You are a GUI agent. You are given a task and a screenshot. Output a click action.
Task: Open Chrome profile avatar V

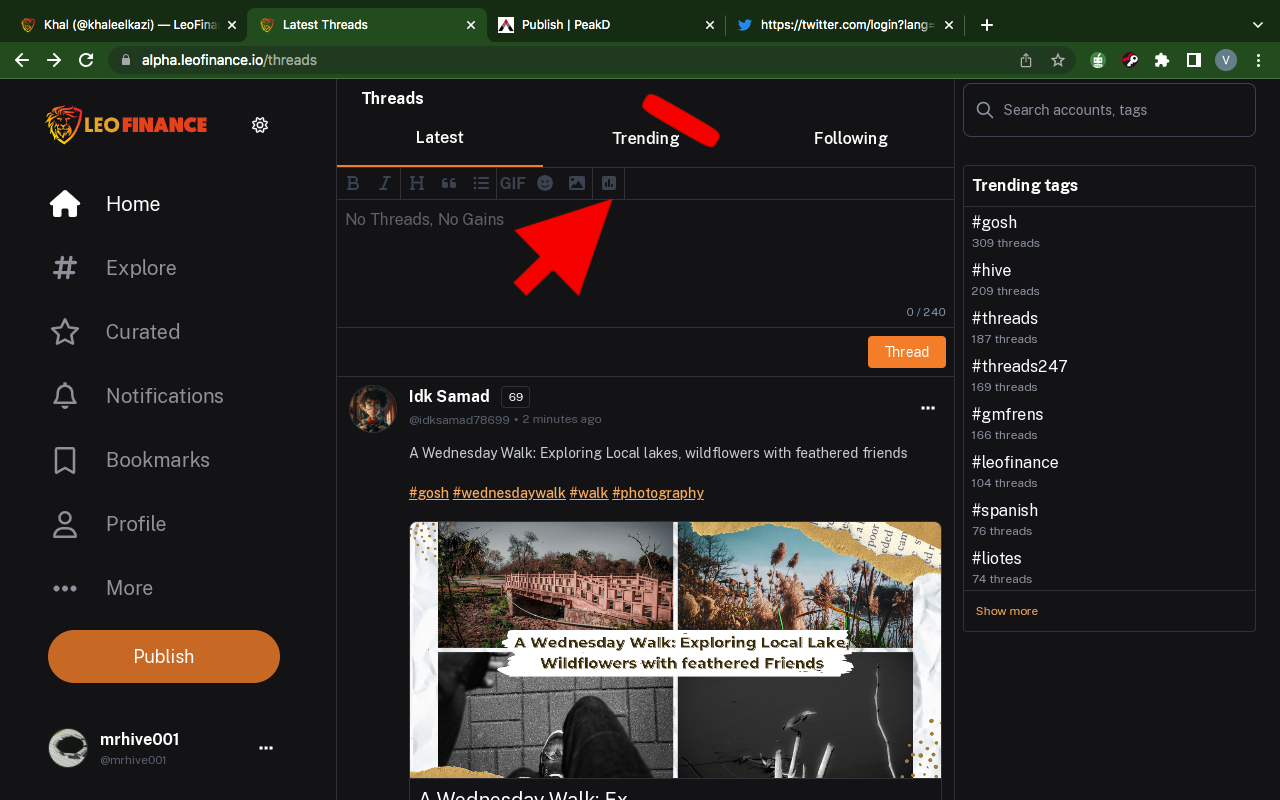pyautogui.click(x=1226, y=60)
